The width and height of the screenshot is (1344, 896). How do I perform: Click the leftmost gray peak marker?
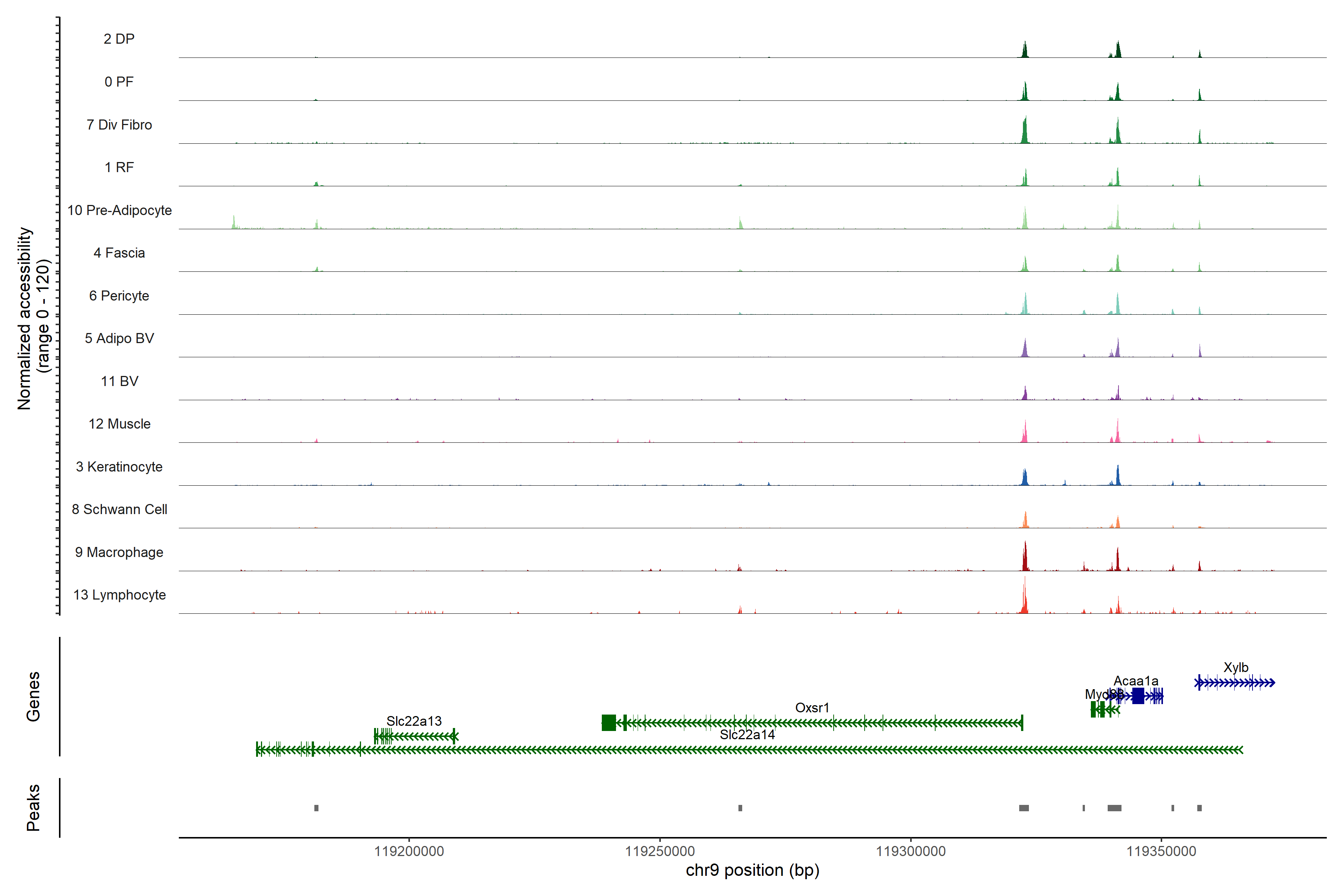(x=316, y=808)
